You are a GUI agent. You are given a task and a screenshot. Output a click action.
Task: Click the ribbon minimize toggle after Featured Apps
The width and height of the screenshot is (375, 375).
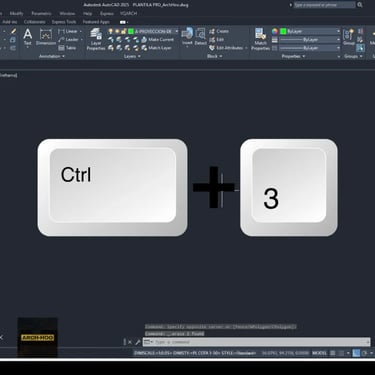(123, 22)
